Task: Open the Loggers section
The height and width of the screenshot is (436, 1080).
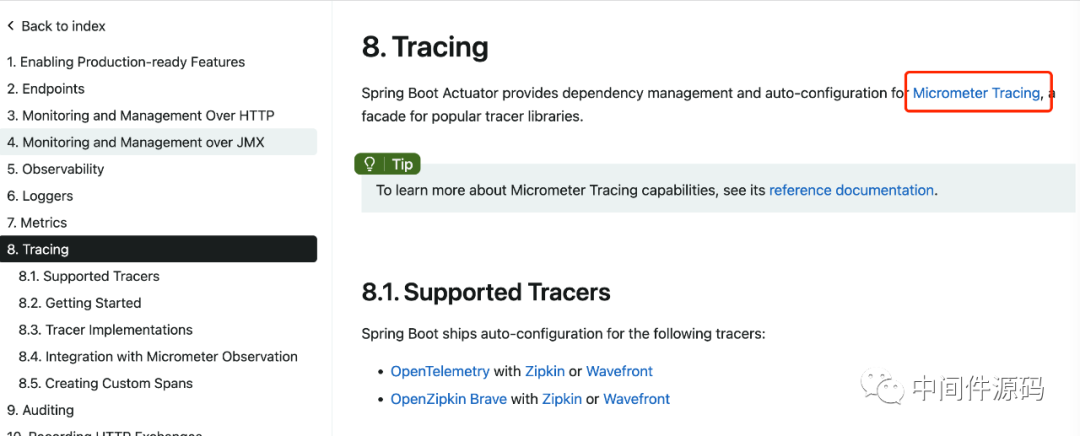Action: click(x=40, y=196)
